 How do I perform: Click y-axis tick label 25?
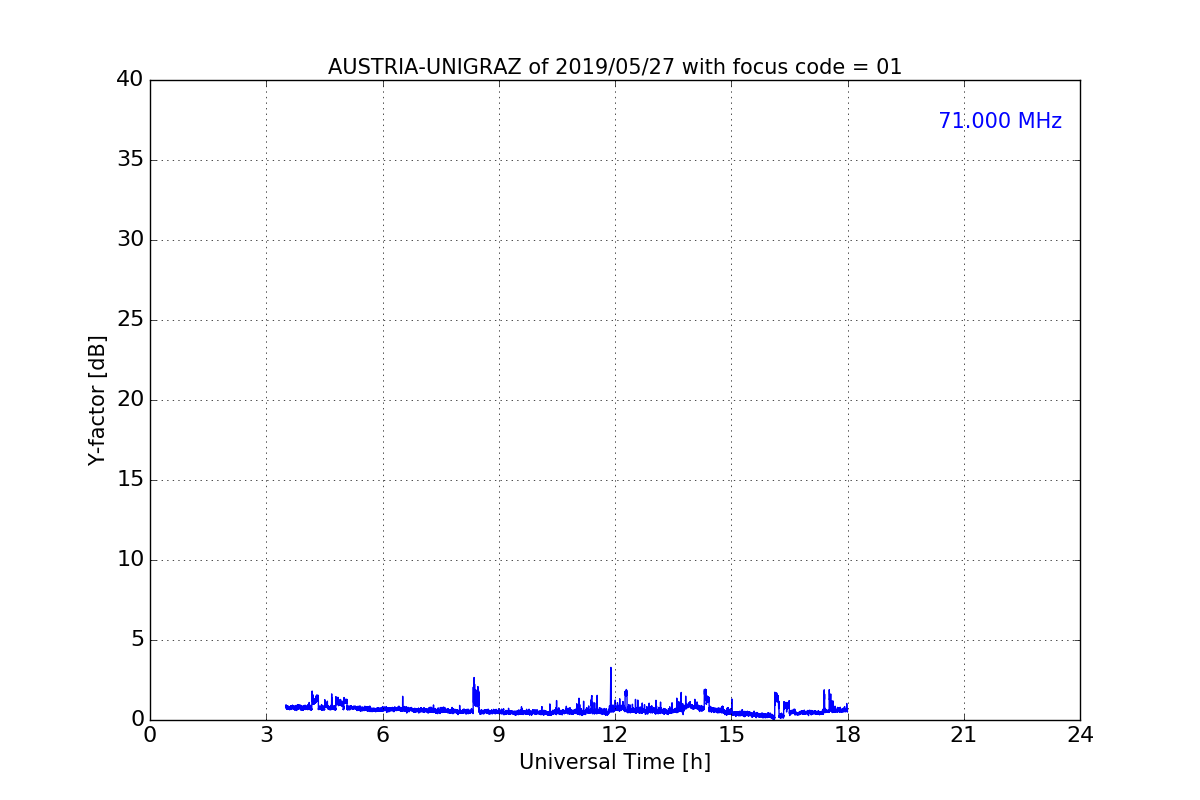point(130,320)
